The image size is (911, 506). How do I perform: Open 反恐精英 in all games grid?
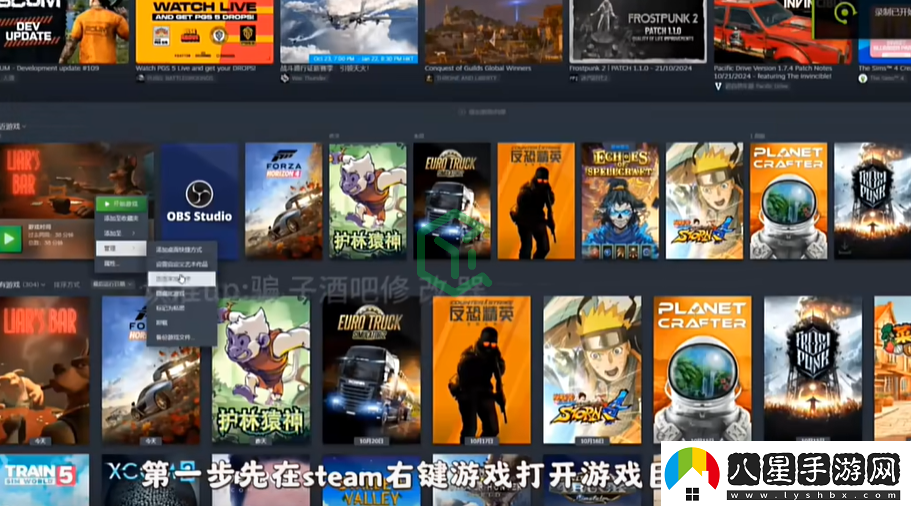coord(482,371)
